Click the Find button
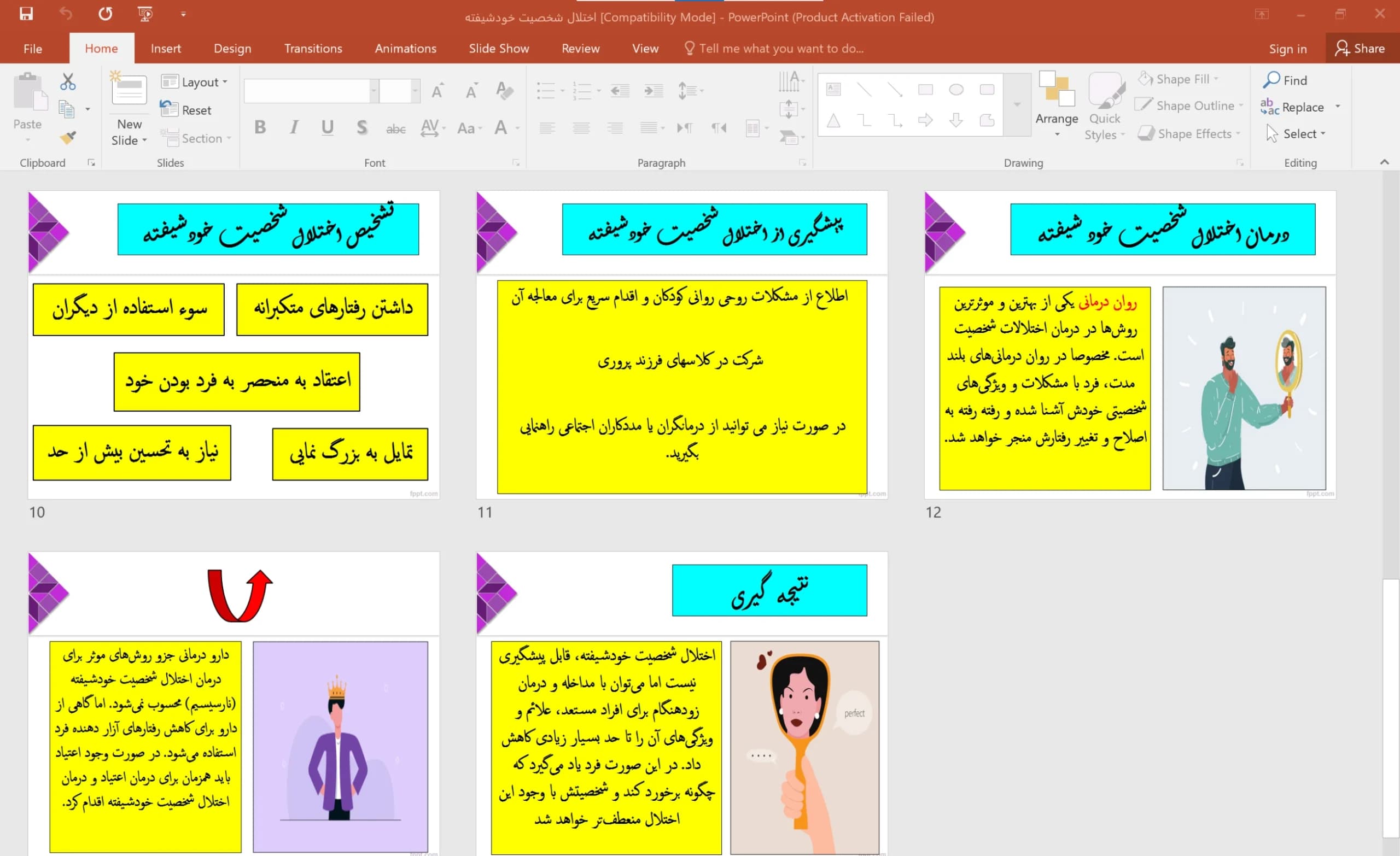Screen dimensions: 1400x856 click(1285, 80)
